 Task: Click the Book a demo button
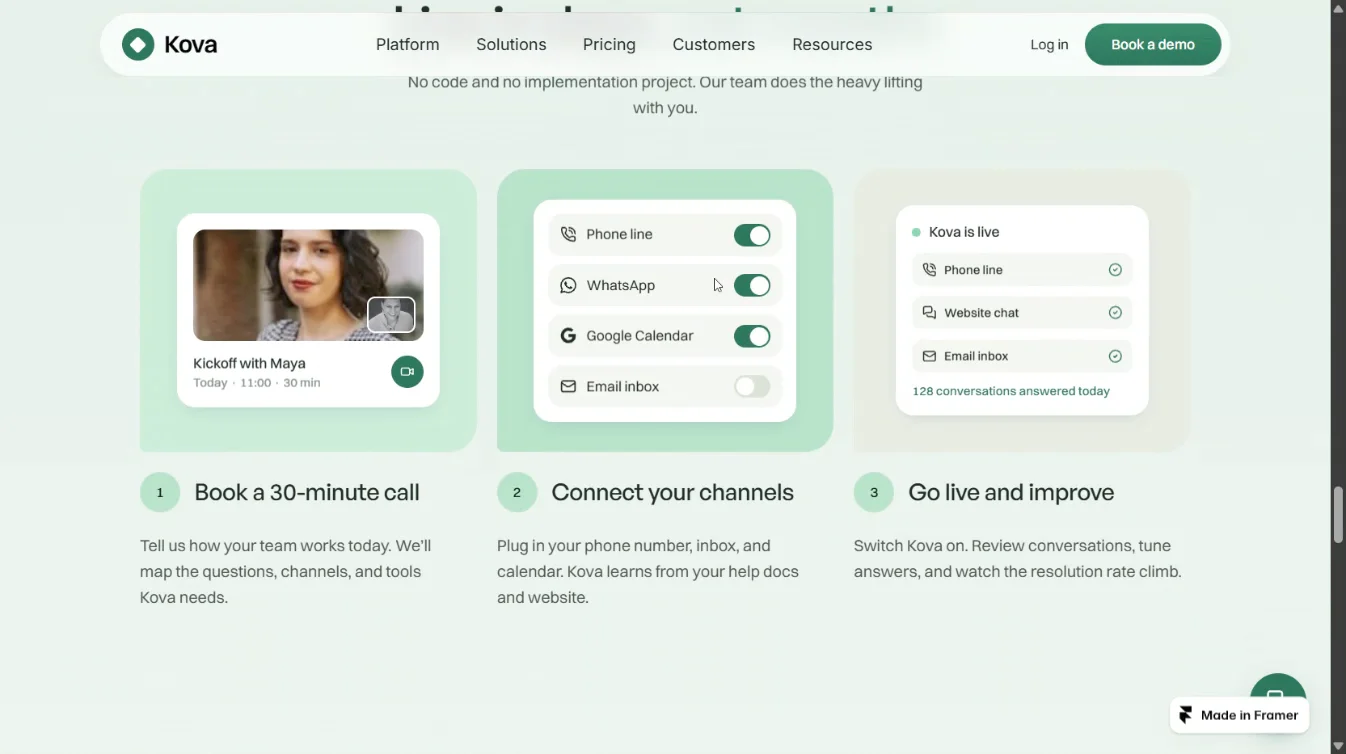[x=1153, y=44]
